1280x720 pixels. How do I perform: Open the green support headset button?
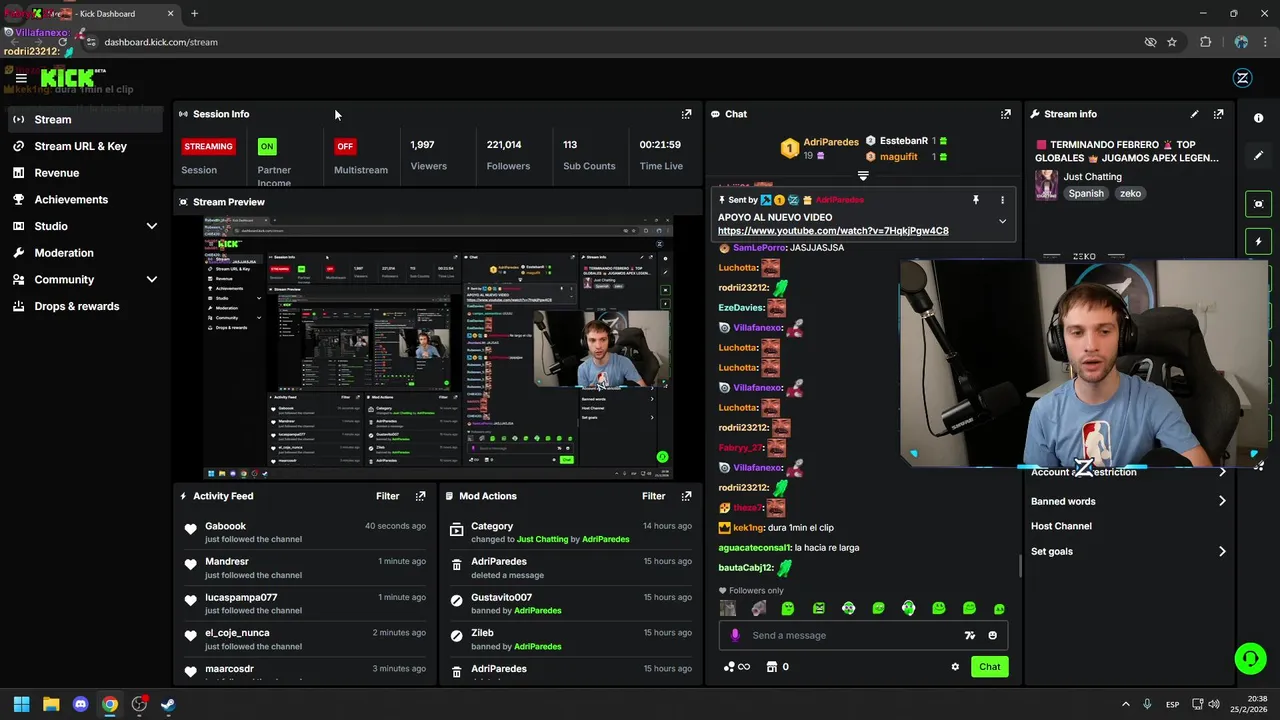tap(1250, 658)
